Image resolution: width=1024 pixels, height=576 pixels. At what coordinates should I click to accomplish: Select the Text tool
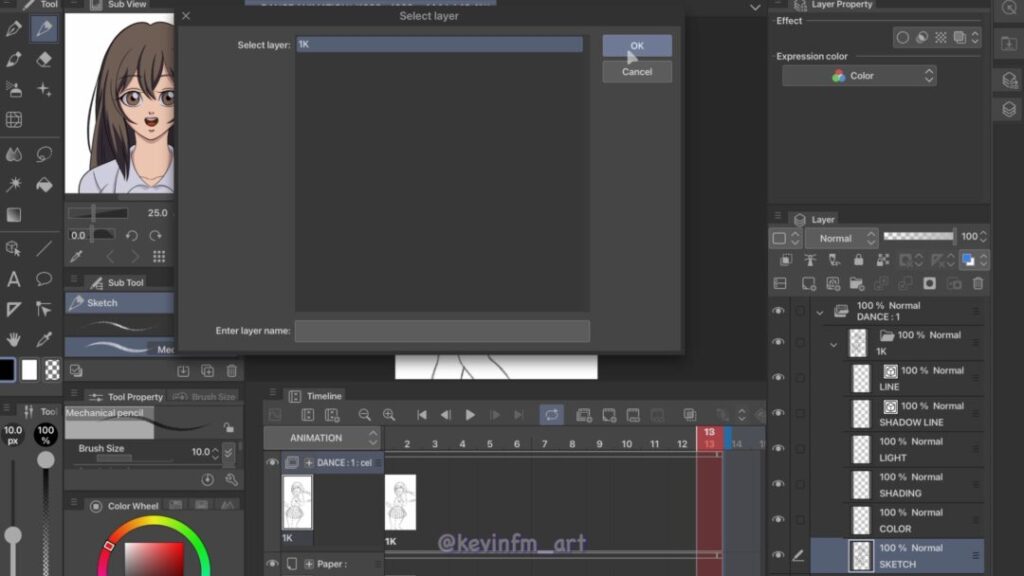pos(14,279)
